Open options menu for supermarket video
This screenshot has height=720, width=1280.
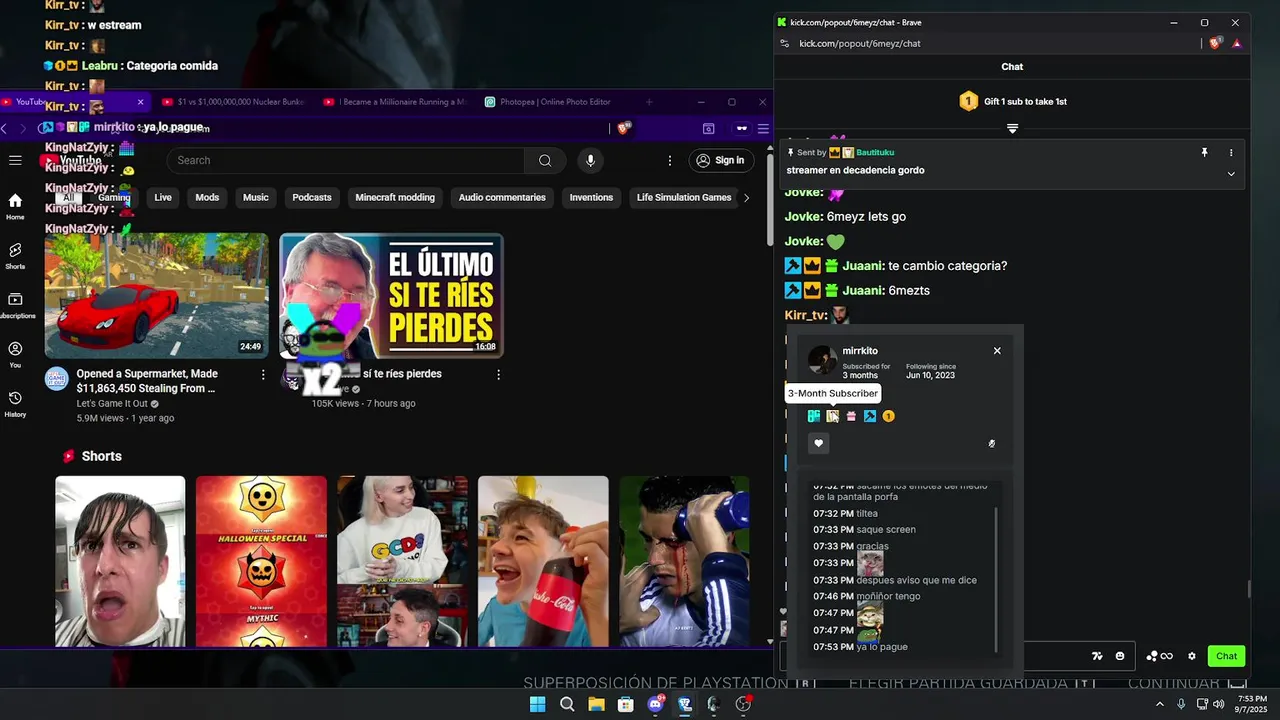(x=263, y=374)
